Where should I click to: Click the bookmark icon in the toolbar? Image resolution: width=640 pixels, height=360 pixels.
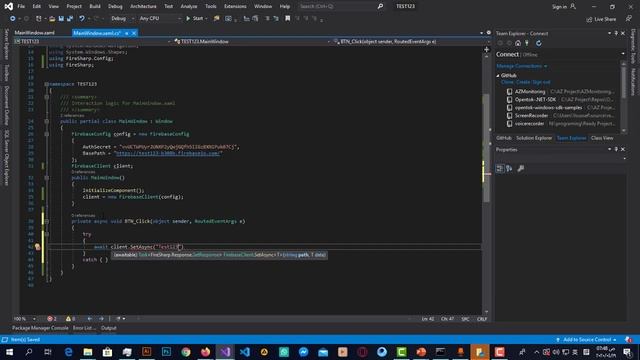(287, 19)
